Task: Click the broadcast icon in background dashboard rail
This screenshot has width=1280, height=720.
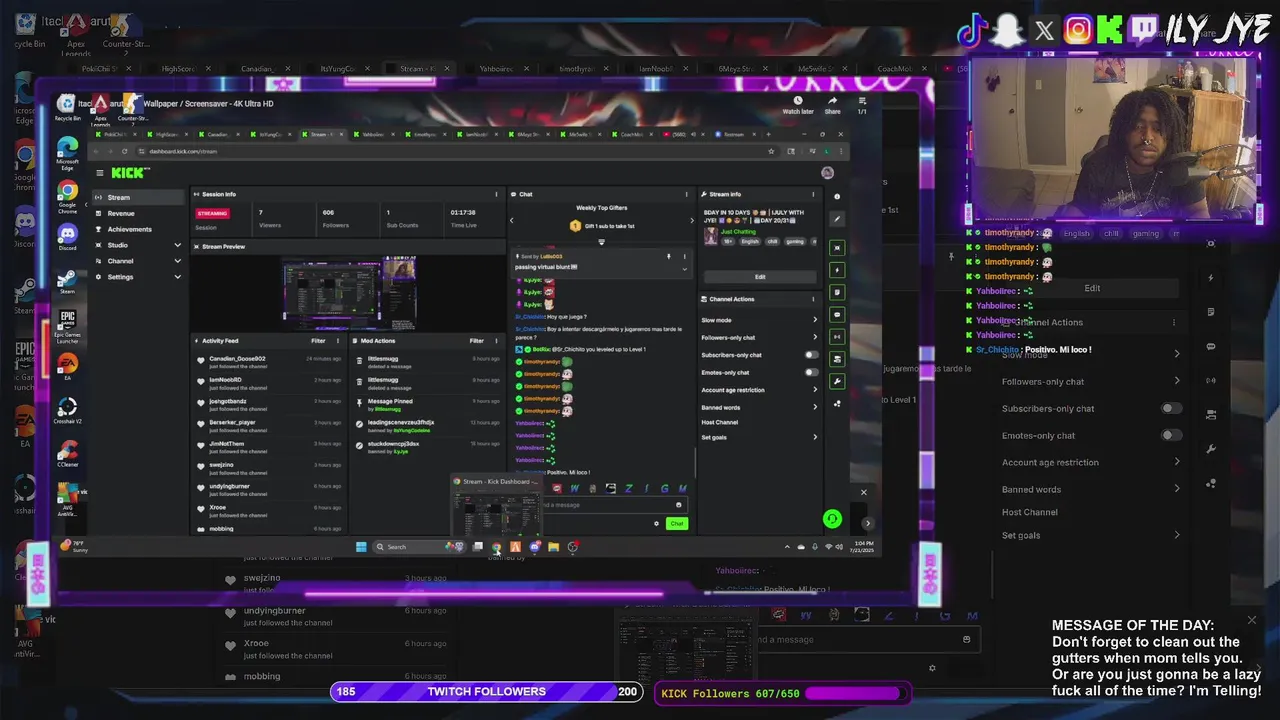Action: 1211,380
